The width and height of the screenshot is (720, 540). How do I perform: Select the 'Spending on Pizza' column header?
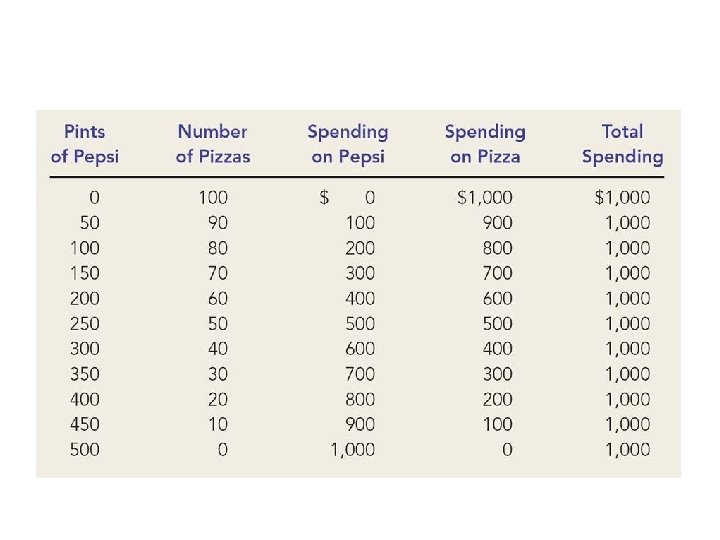click(x=485, y=143)
